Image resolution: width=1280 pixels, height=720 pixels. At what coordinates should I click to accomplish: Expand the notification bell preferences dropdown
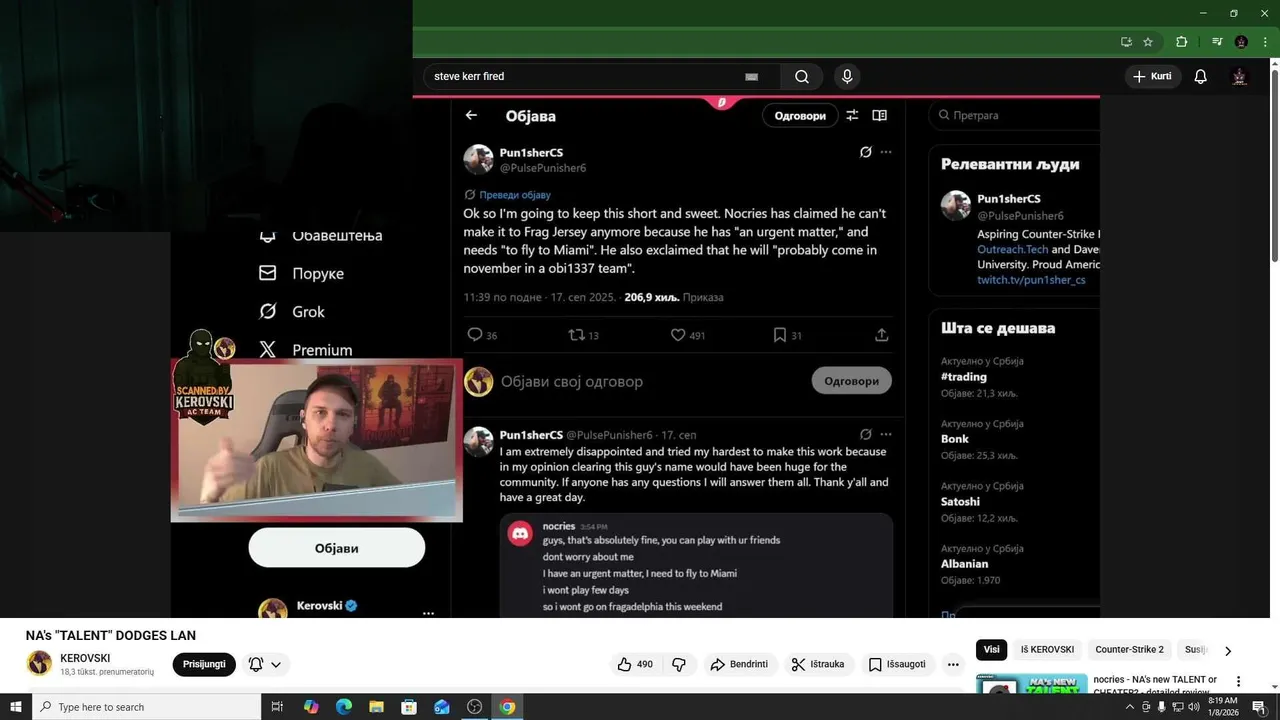point(265,664)
